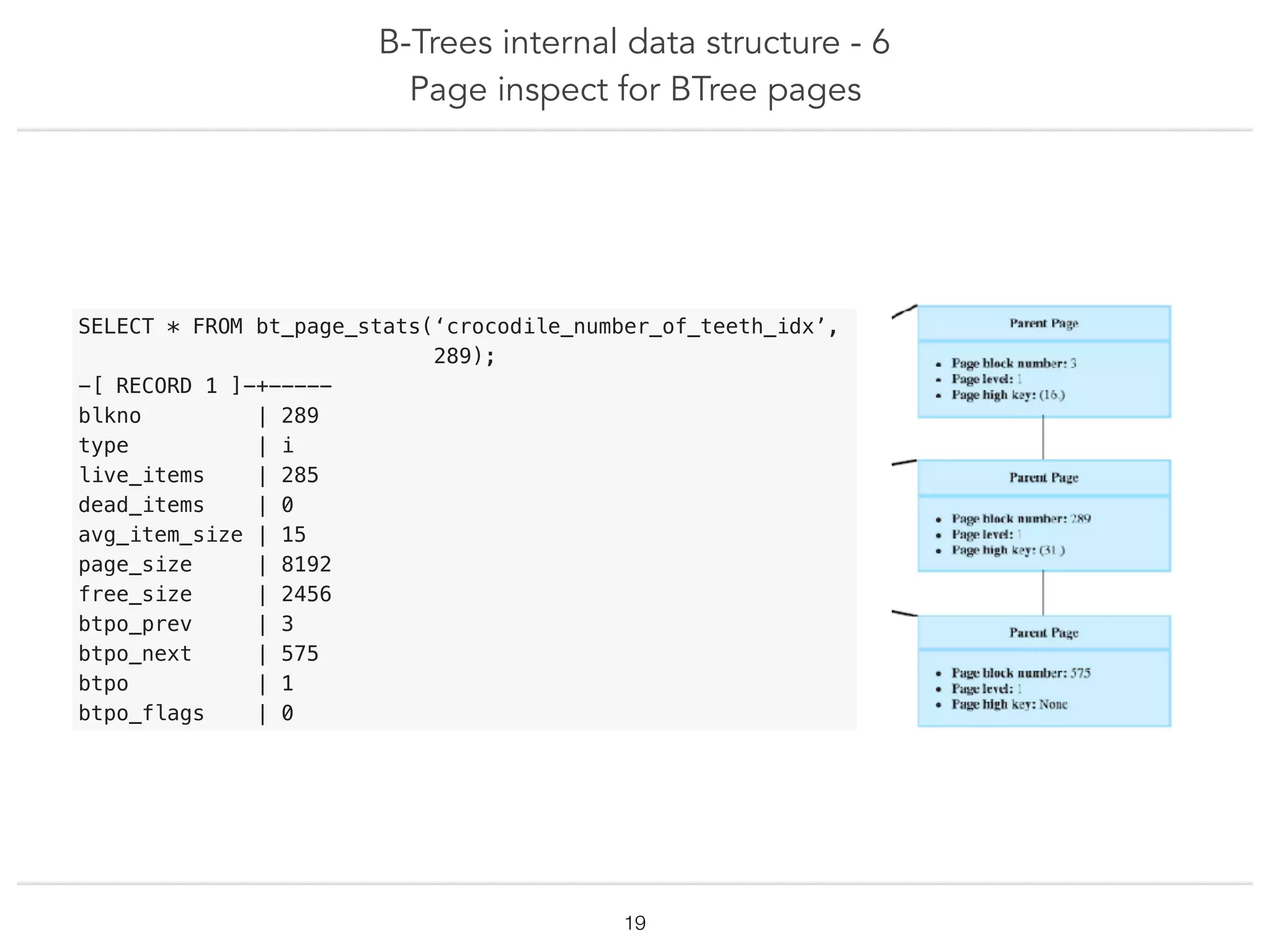This screenshot has height=952, width=1270.
Task: Click 'Page block number: 3' in the diagram
Action: 1013,363
